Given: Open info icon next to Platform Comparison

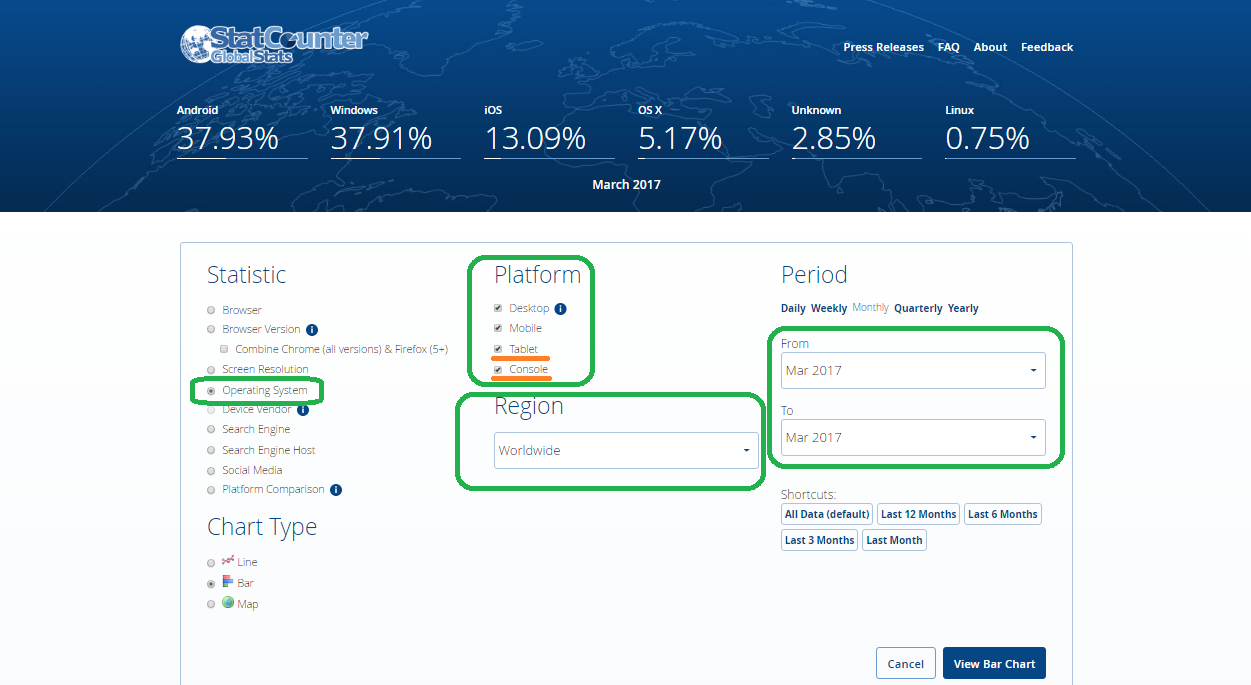Looking at the screenshot, I should pyautogui.click(x=336, y=490).
